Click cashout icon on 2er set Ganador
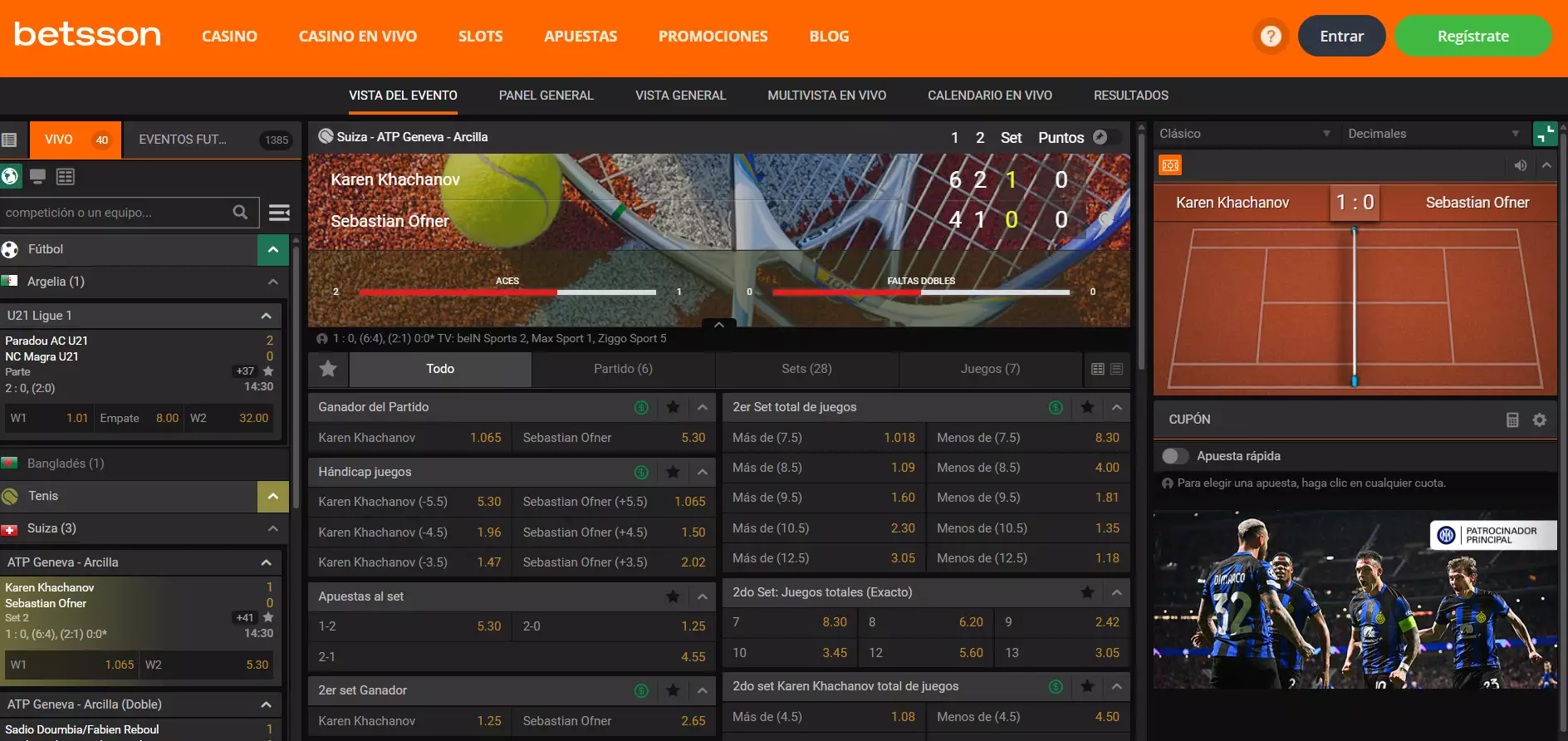Viewport: 1568px width, 741px height. [641, 690]
